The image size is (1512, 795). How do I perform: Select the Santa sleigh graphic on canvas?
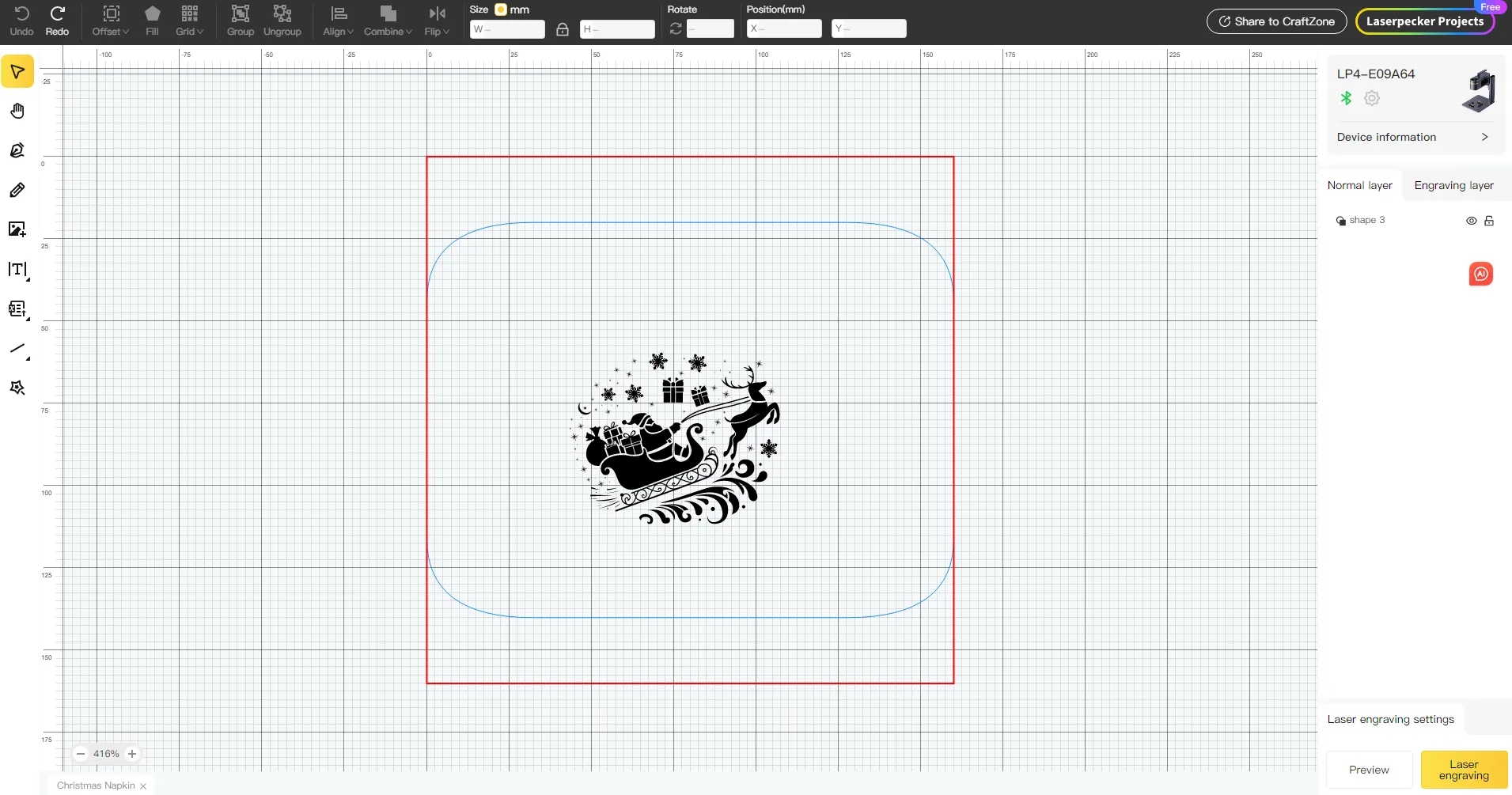point(675,438)
